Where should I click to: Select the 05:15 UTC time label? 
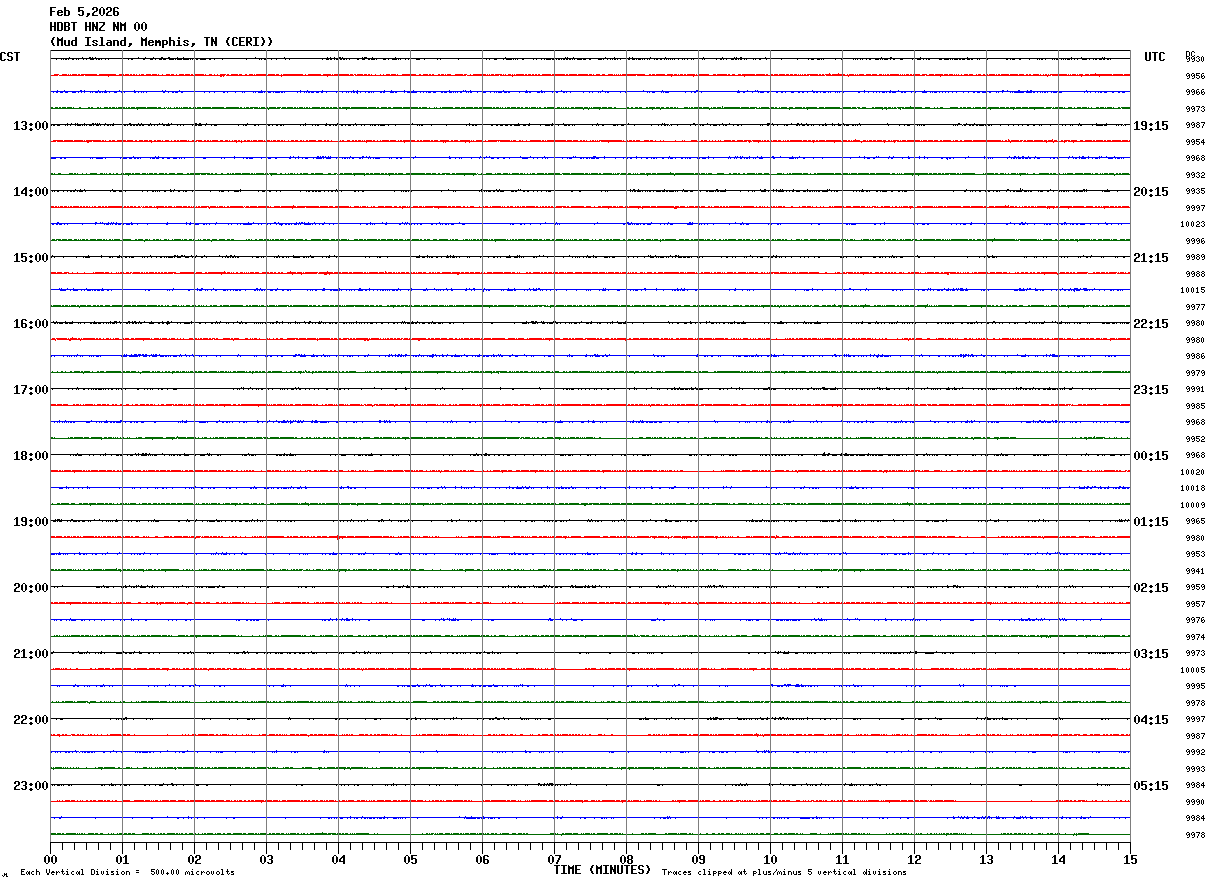point(1151,786)
